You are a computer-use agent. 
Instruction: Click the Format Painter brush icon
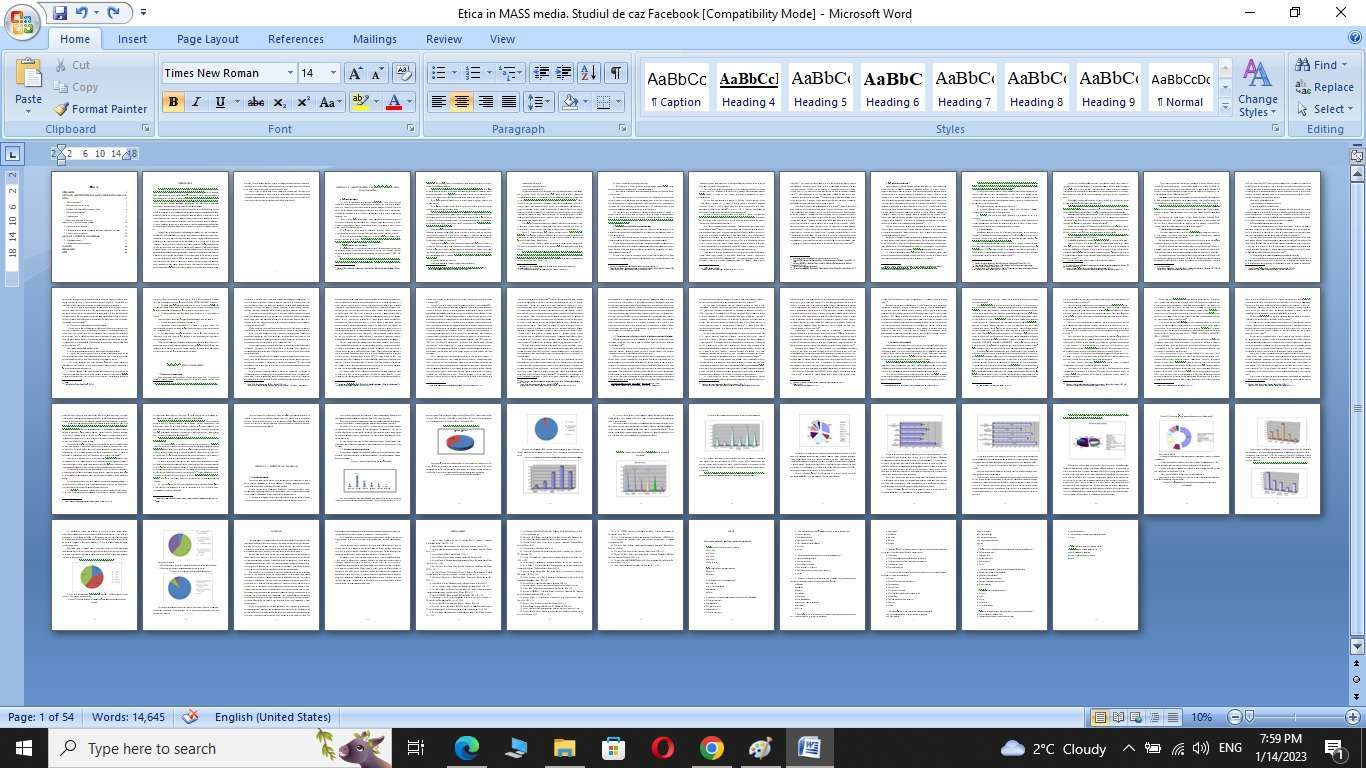pyautogui.click(x=61, y=109)
